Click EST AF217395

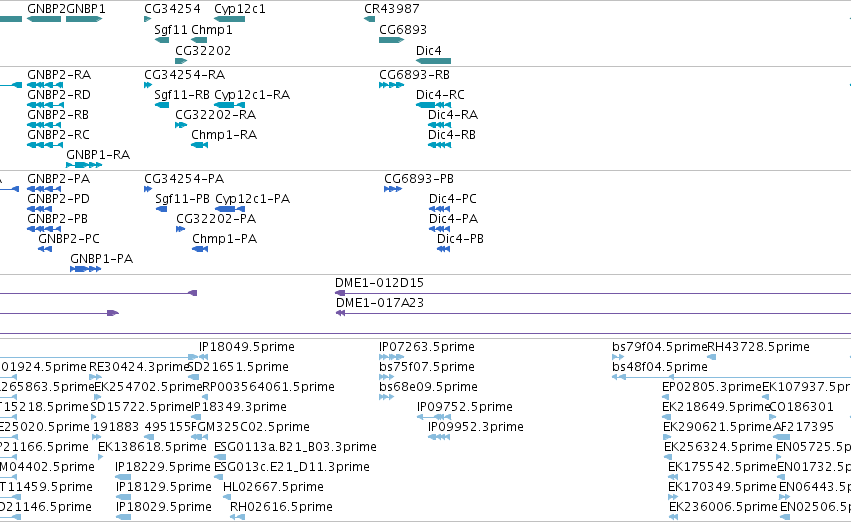(x=803, y=427)
